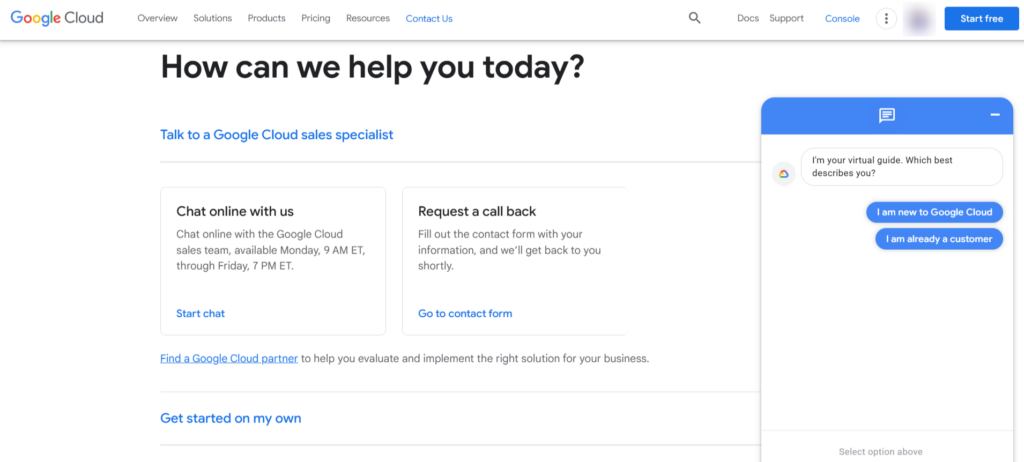
Task: Click the Start free button
Action: coord(981,19)
